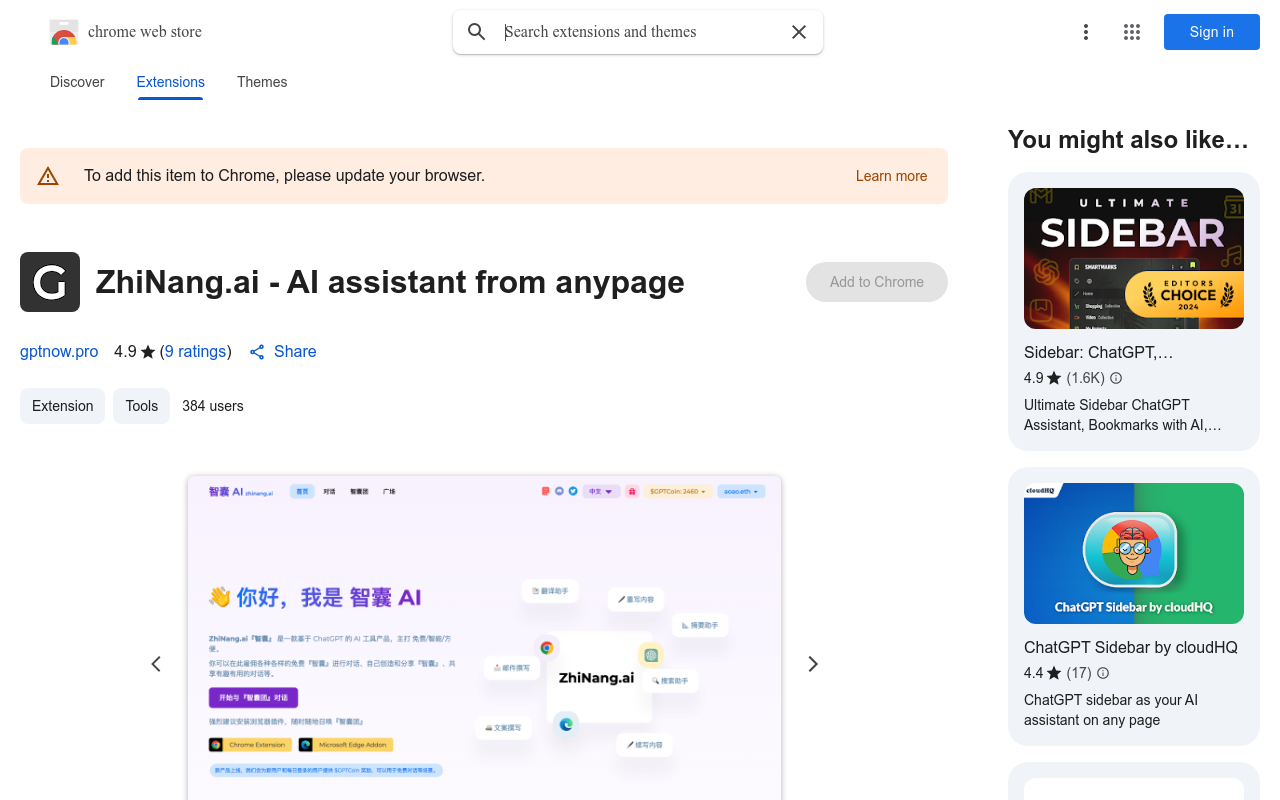1280x800 pixels.
Task: Click the warning triangle icon in banner
Action: [x=48, y=176]
